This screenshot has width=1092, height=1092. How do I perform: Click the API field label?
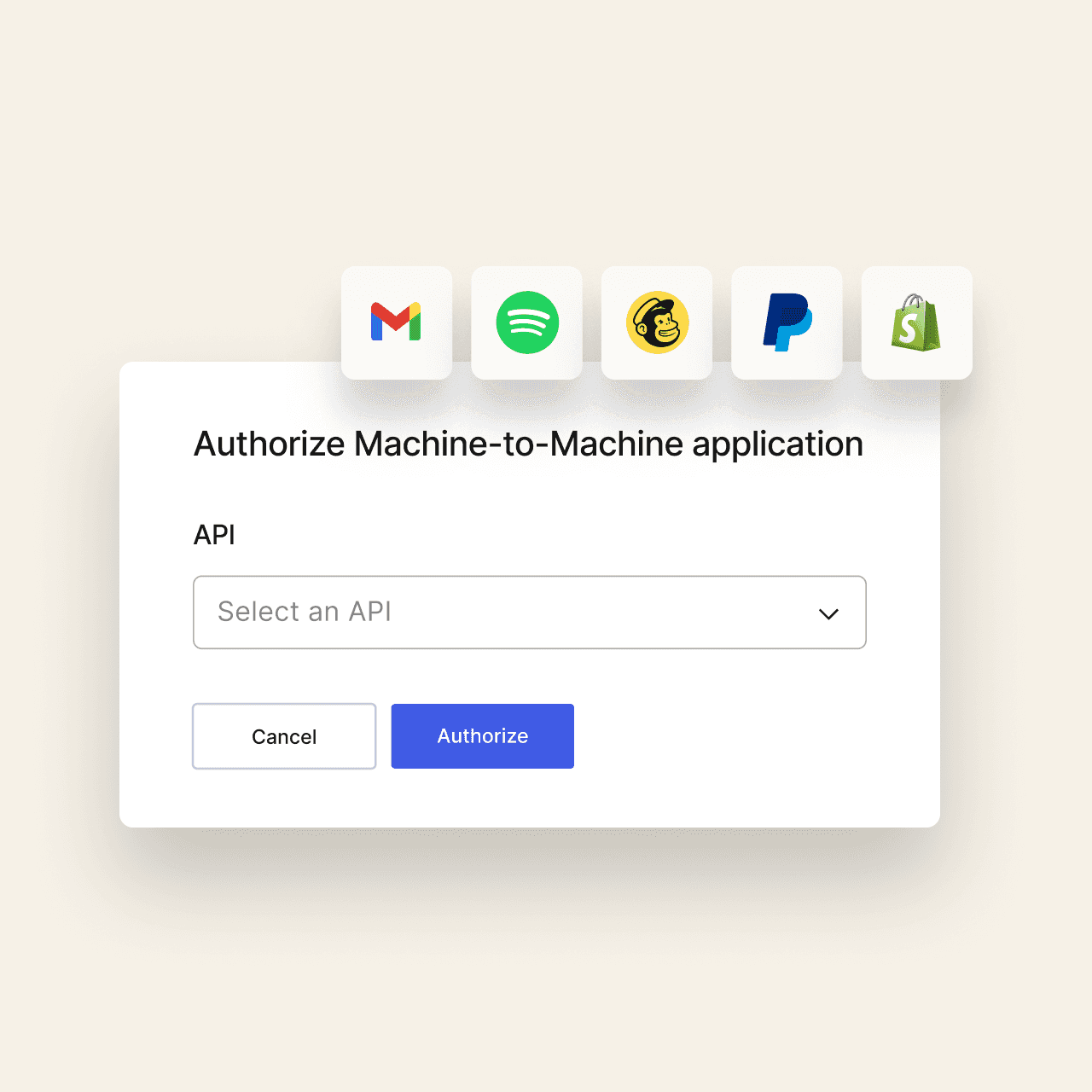214,535
